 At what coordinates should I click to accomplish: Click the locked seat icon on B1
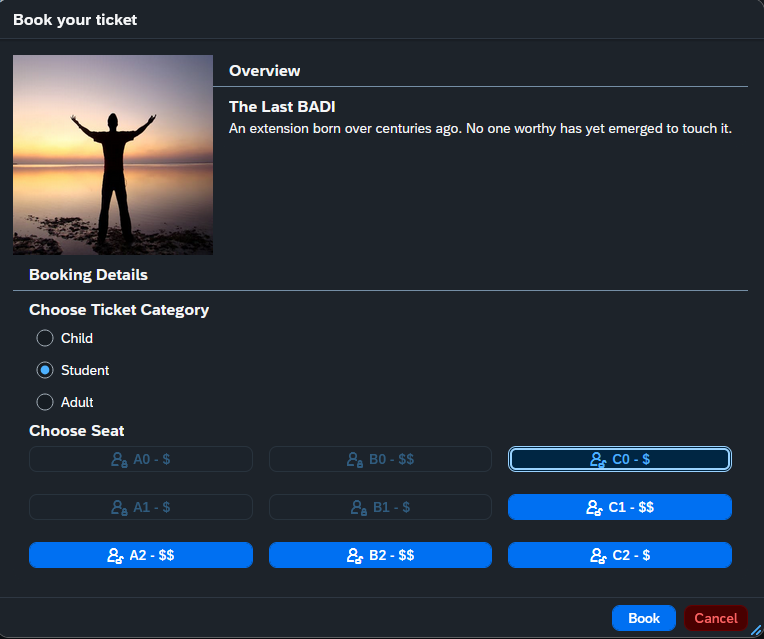tap(358, 508)
